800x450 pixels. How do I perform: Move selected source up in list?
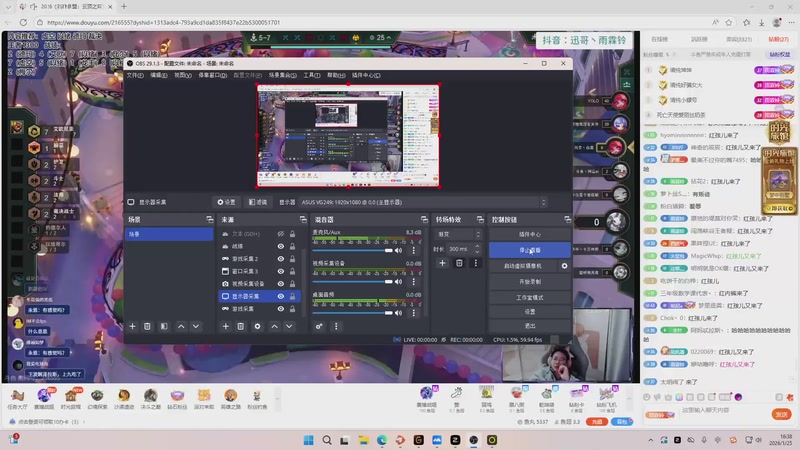pyautogui.click(x=274, y=327)
